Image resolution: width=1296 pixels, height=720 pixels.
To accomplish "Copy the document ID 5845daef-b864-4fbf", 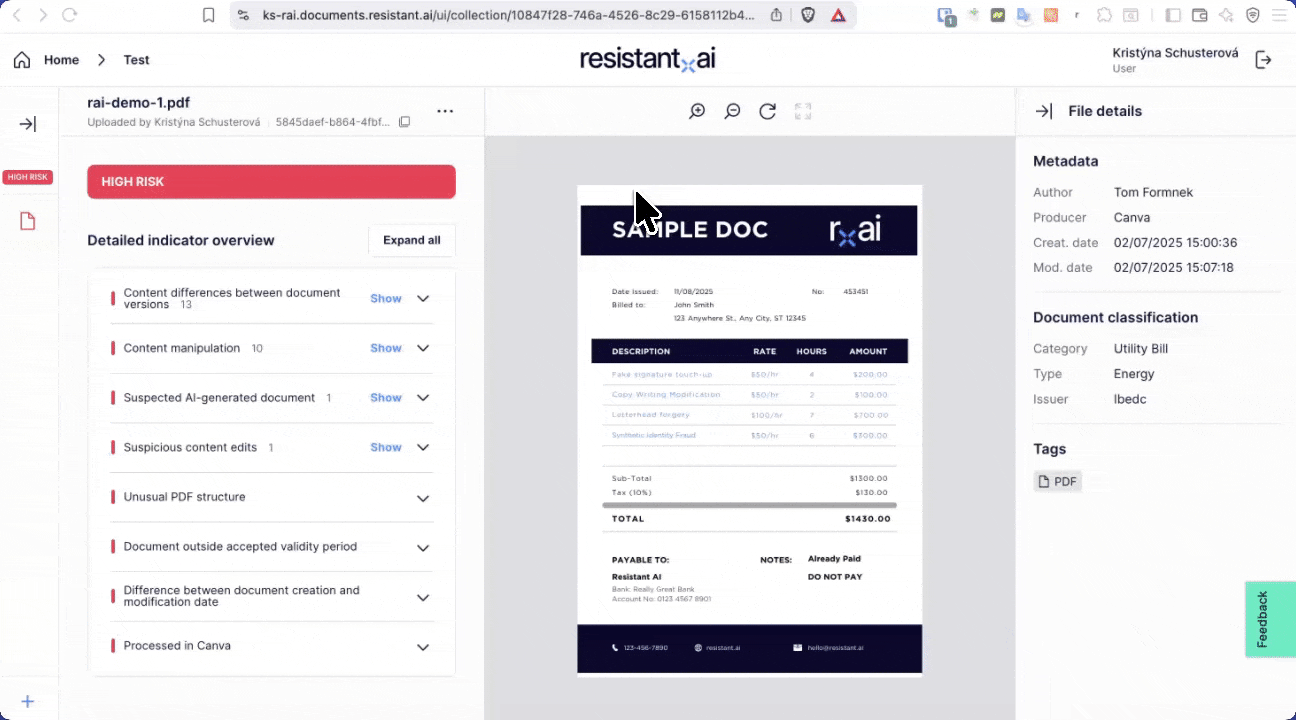I will pos(405,122).
